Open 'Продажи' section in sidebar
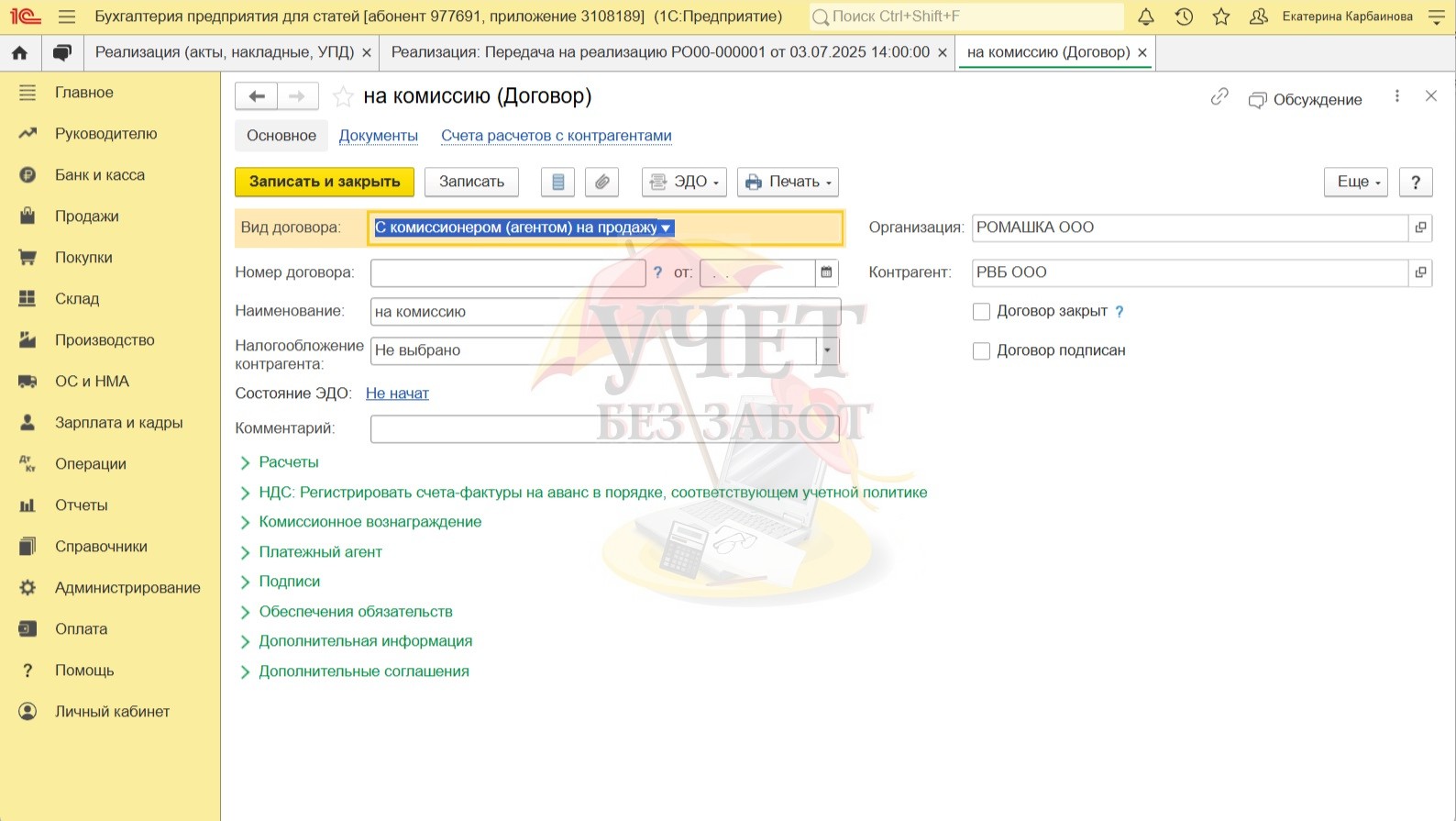The height and width of the screenshot is (821, 1456). click(x=86, y=216)
